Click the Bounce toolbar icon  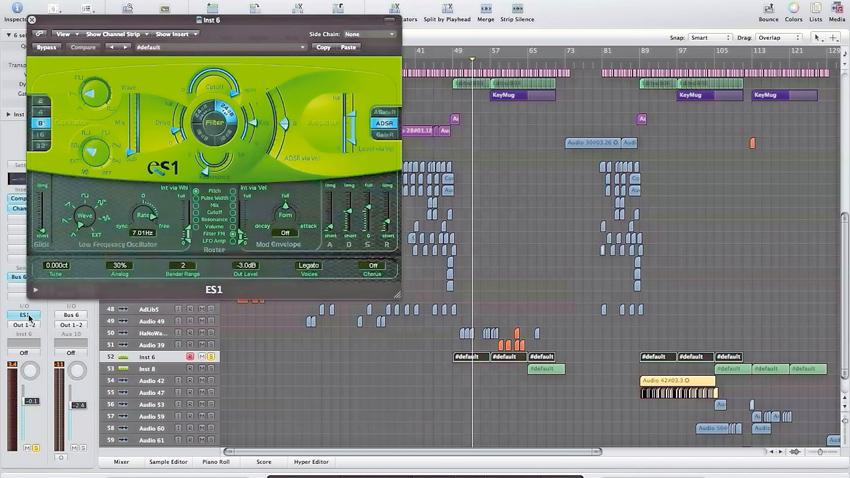(x=768, y=8)
